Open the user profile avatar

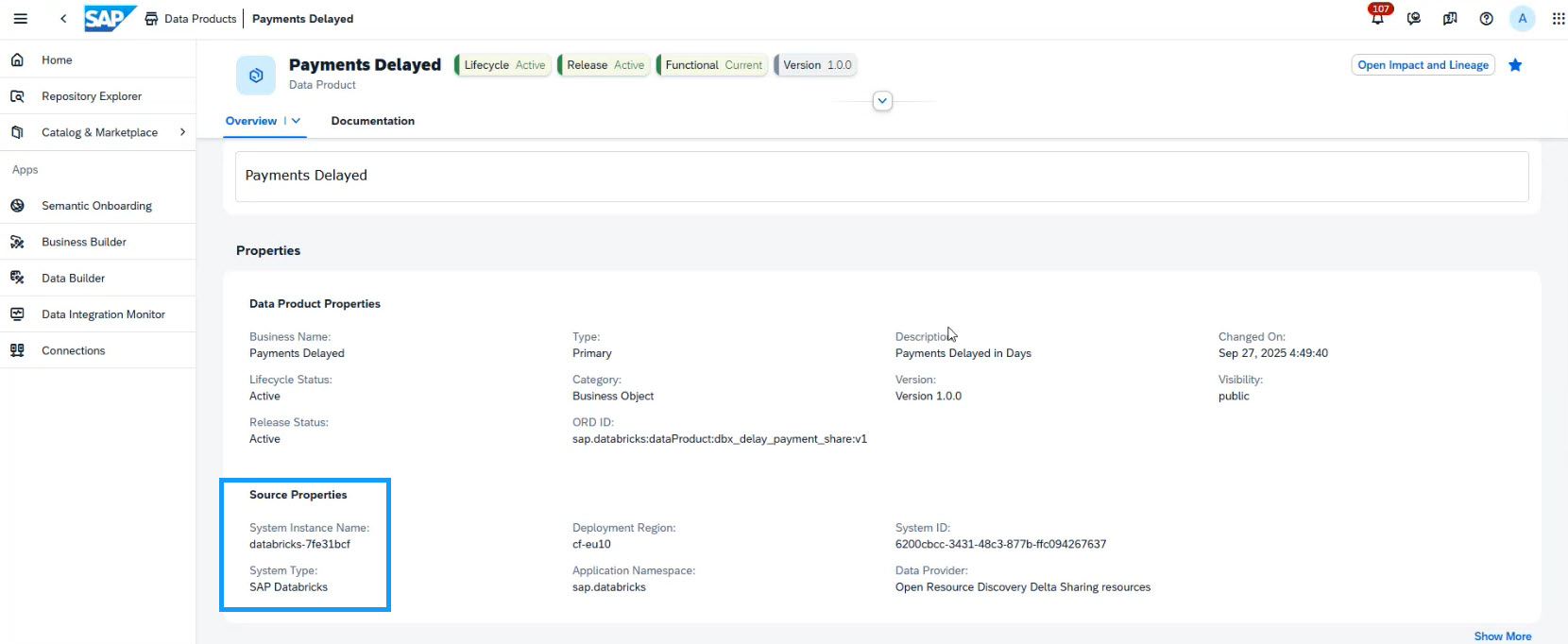pyautogui.click(x=1522, y=18)
